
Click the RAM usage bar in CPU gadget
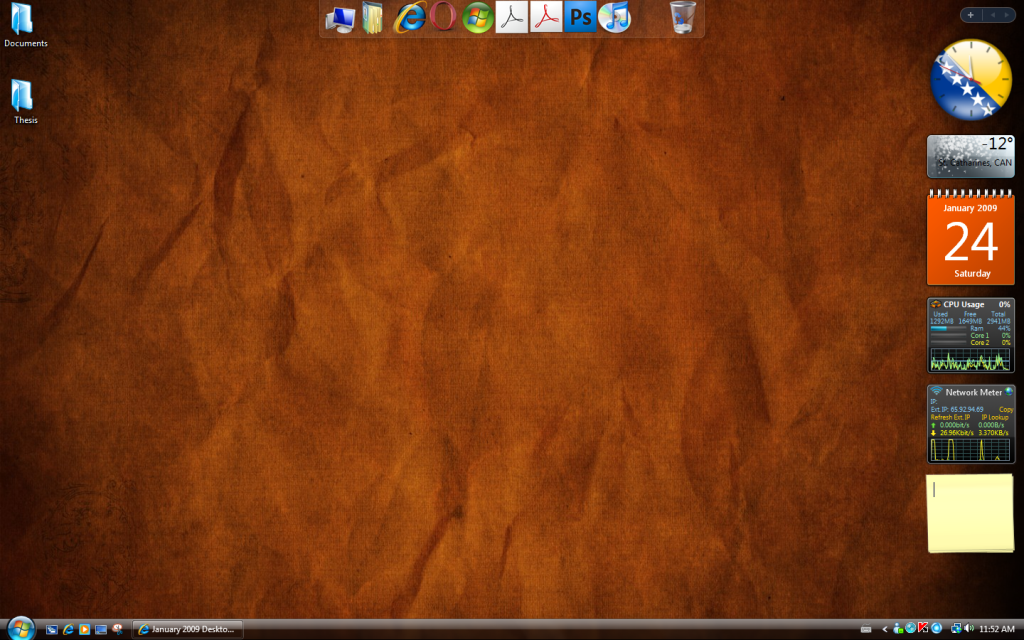click(x=948, y=328)
